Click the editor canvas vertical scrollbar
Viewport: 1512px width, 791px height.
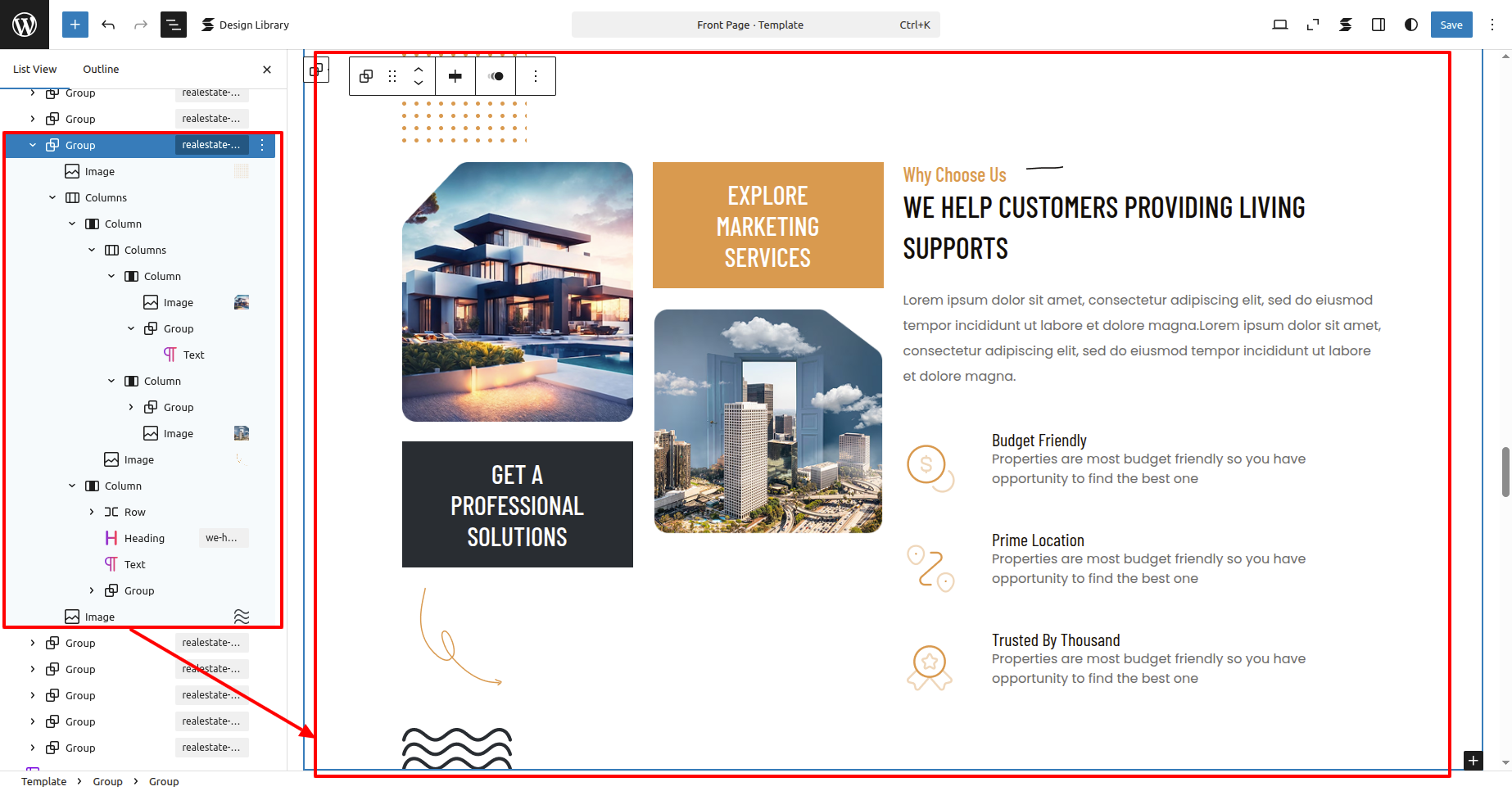1505,472
